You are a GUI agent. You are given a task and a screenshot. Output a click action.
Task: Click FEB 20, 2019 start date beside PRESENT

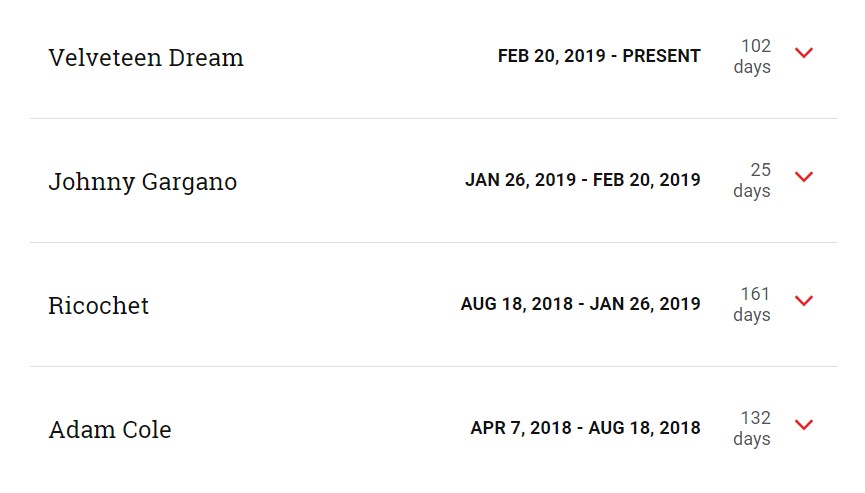(x=552, y=56)
